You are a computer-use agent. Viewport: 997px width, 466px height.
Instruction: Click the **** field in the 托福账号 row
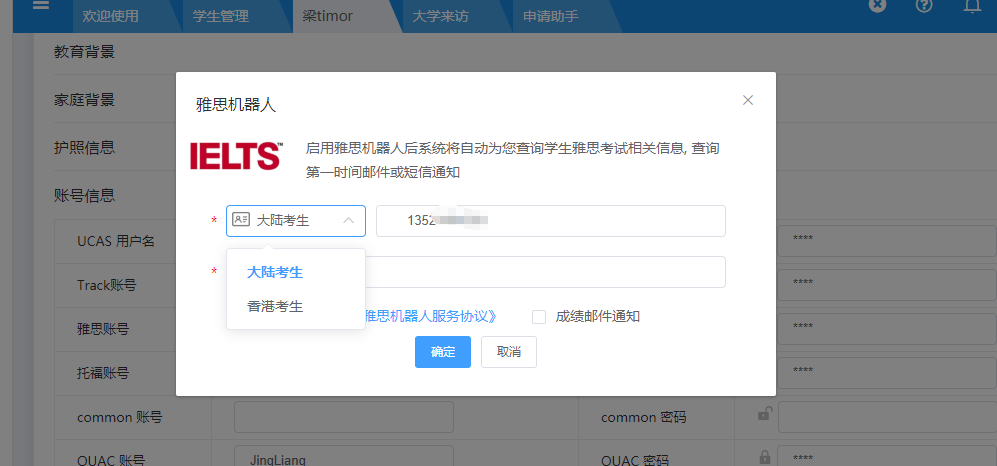point(887,371)
